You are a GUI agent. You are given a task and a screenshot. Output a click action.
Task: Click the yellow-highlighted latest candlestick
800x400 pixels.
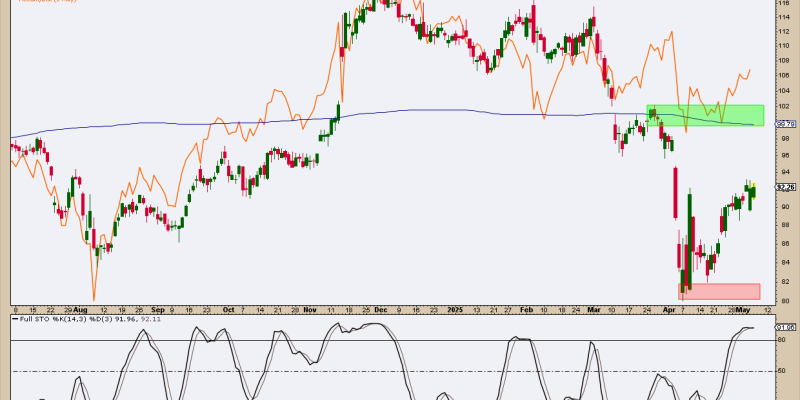(x=754, y=191)
